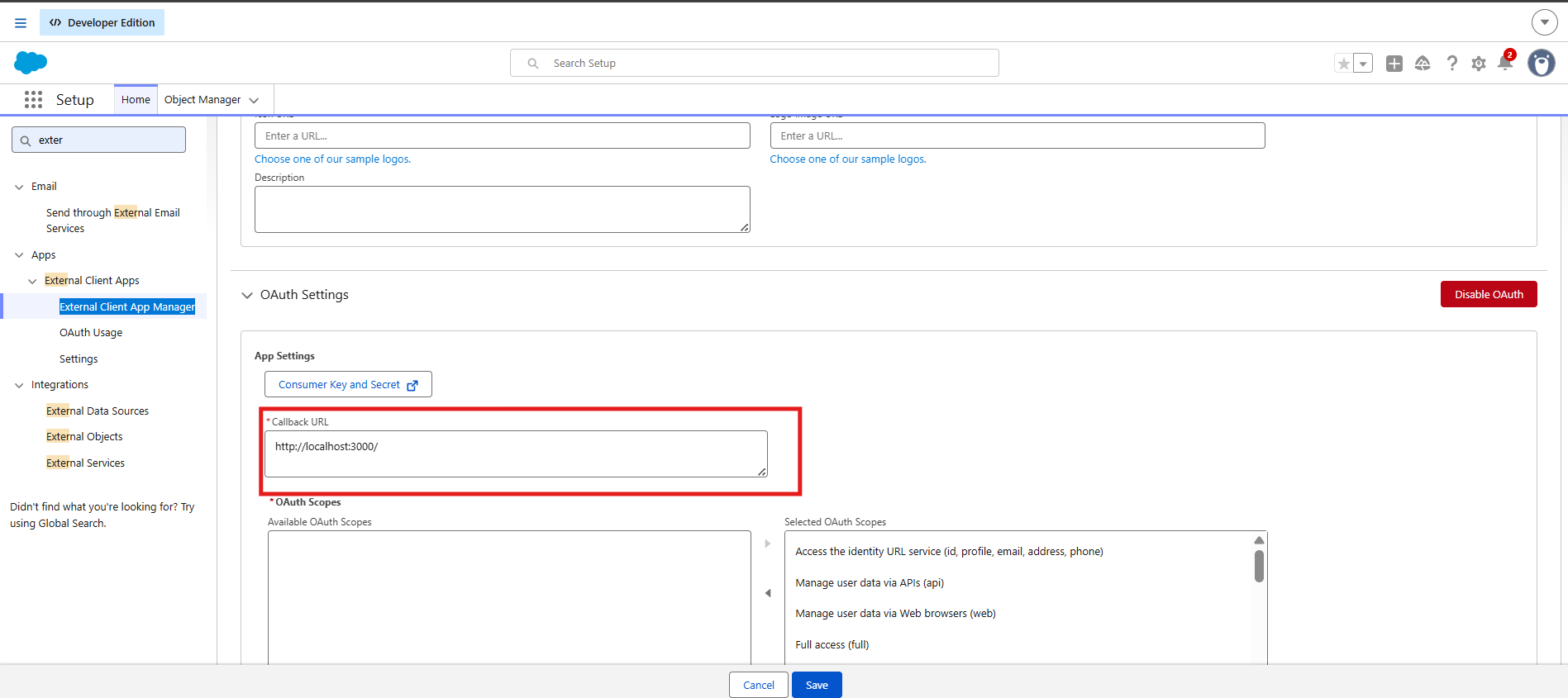
Task: Switch to the Home tab
Action: pos(136,100)
